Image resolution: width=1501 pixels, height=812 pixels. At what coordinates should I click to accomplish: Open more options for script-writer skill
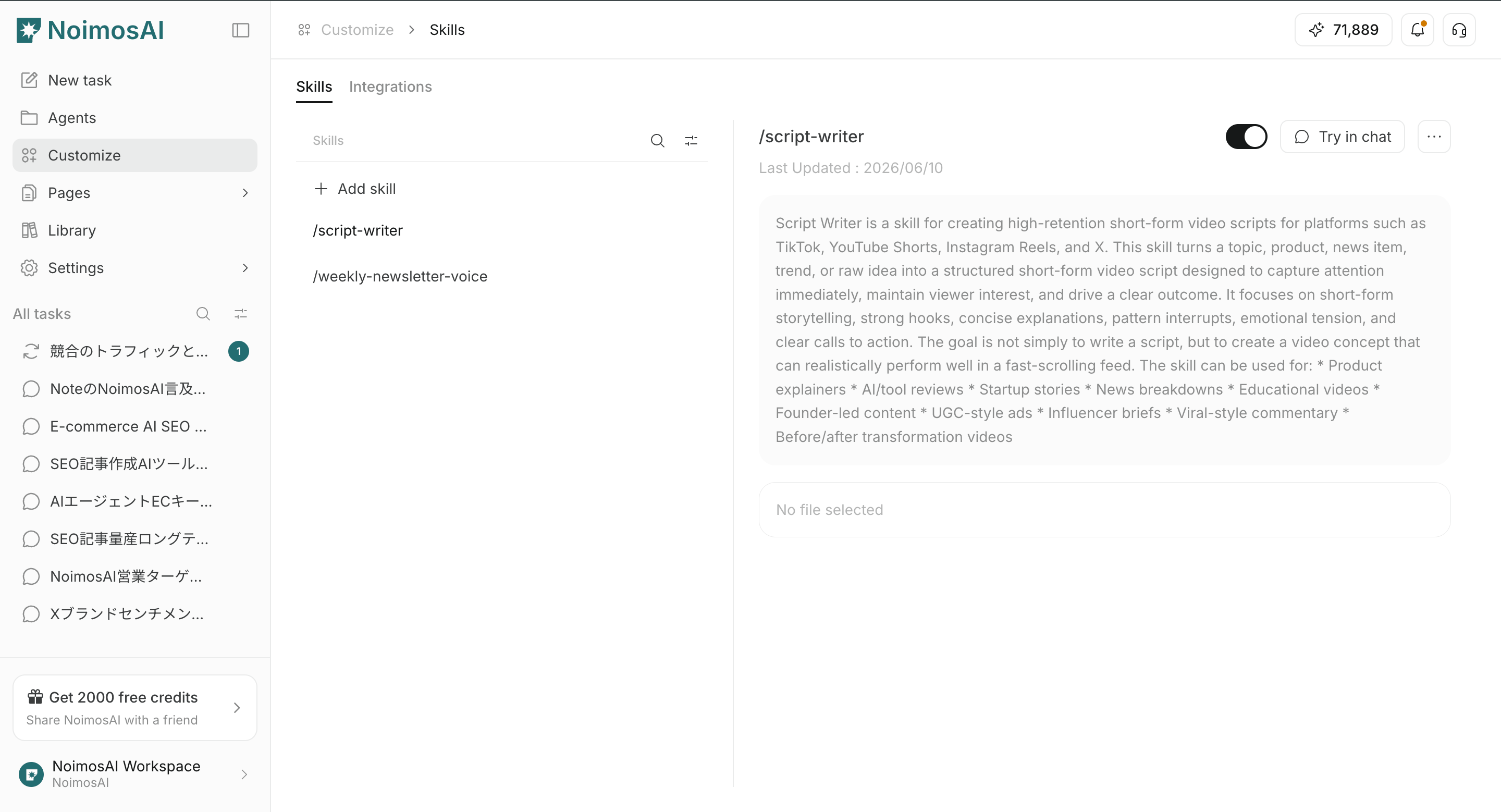(1434, 137)
